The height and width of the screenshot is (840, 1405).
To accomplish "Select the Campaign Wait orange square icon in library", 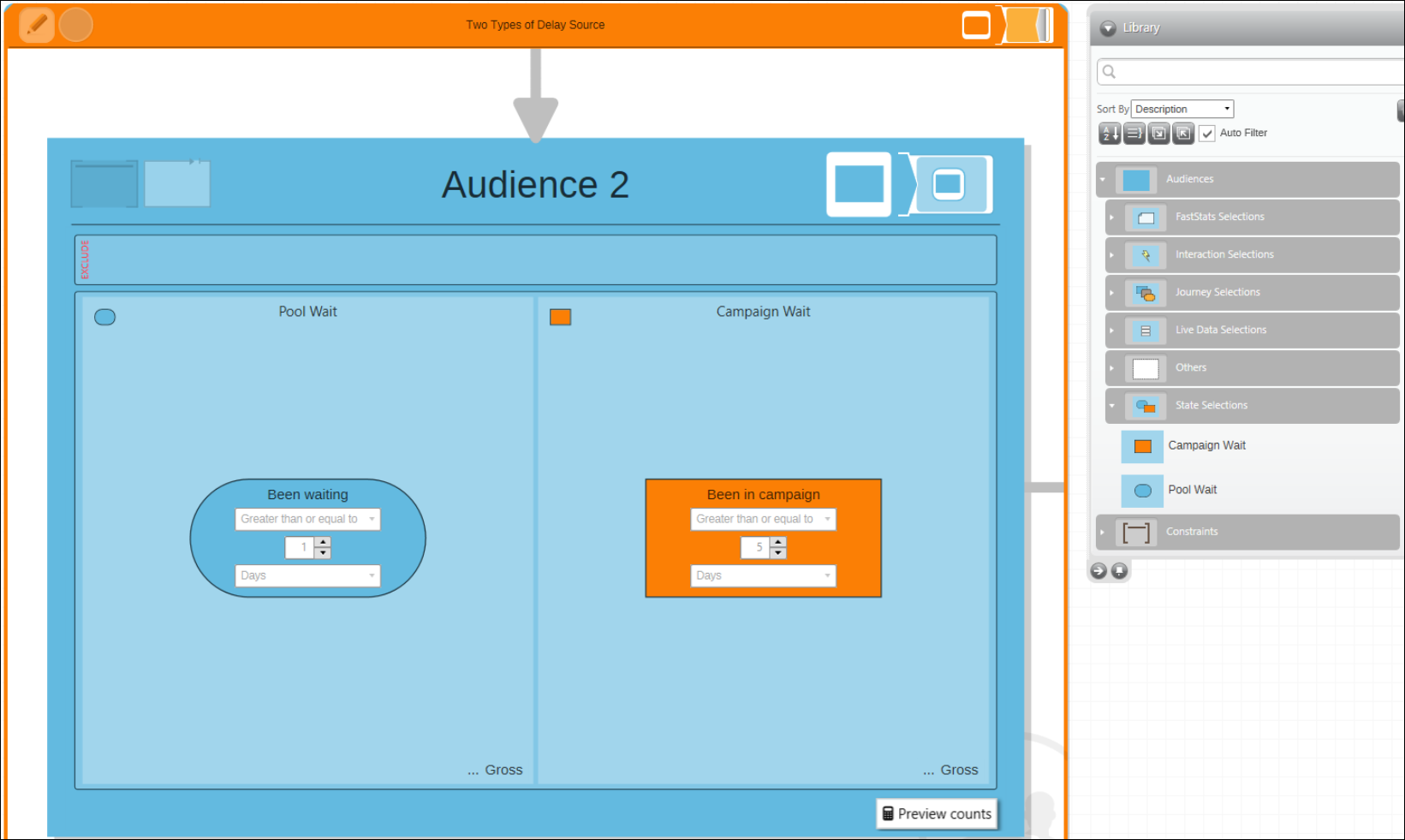I will click(1142, 446).
